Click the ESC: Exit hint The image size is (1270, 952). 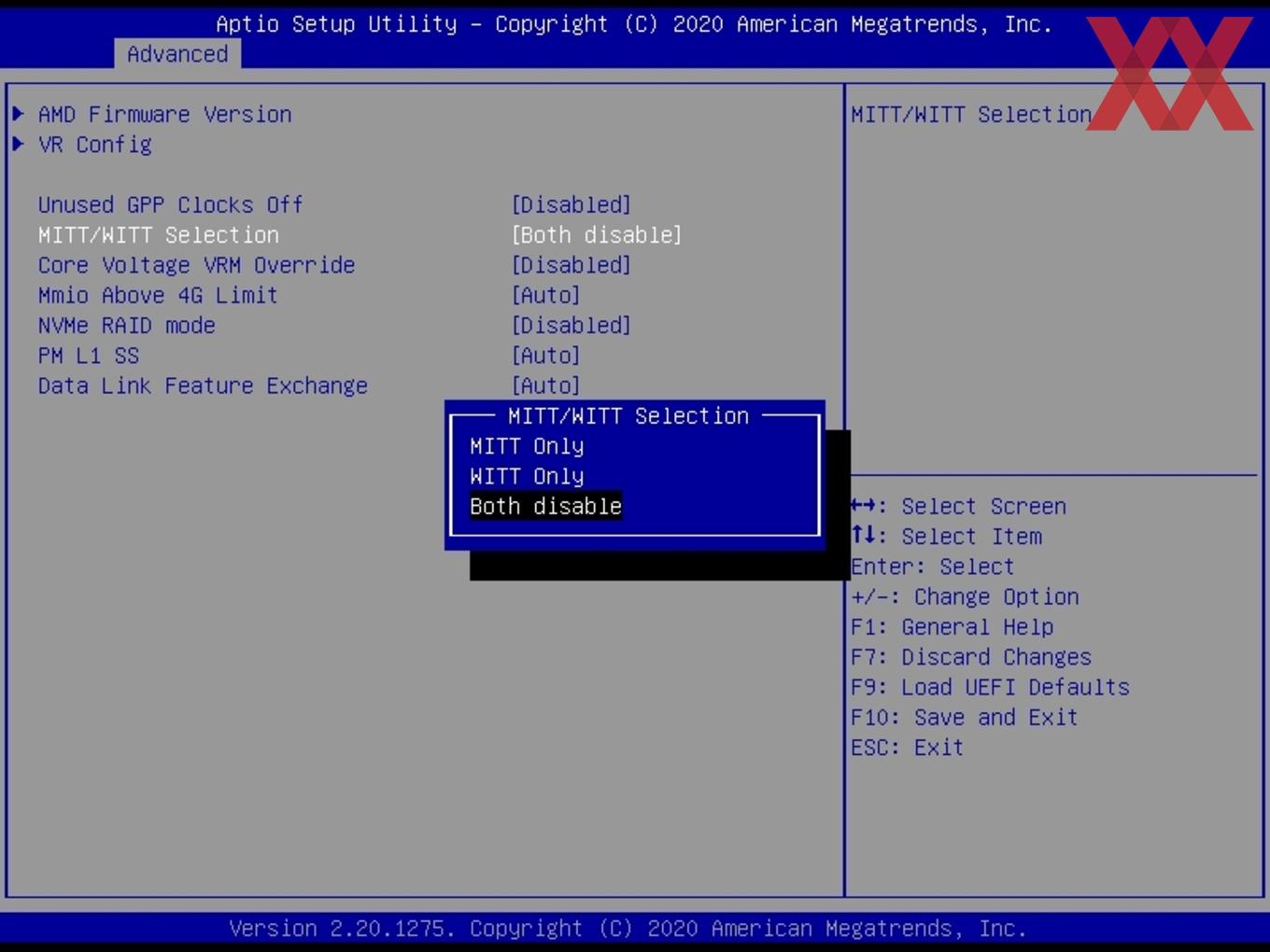[x=908, y=748]
